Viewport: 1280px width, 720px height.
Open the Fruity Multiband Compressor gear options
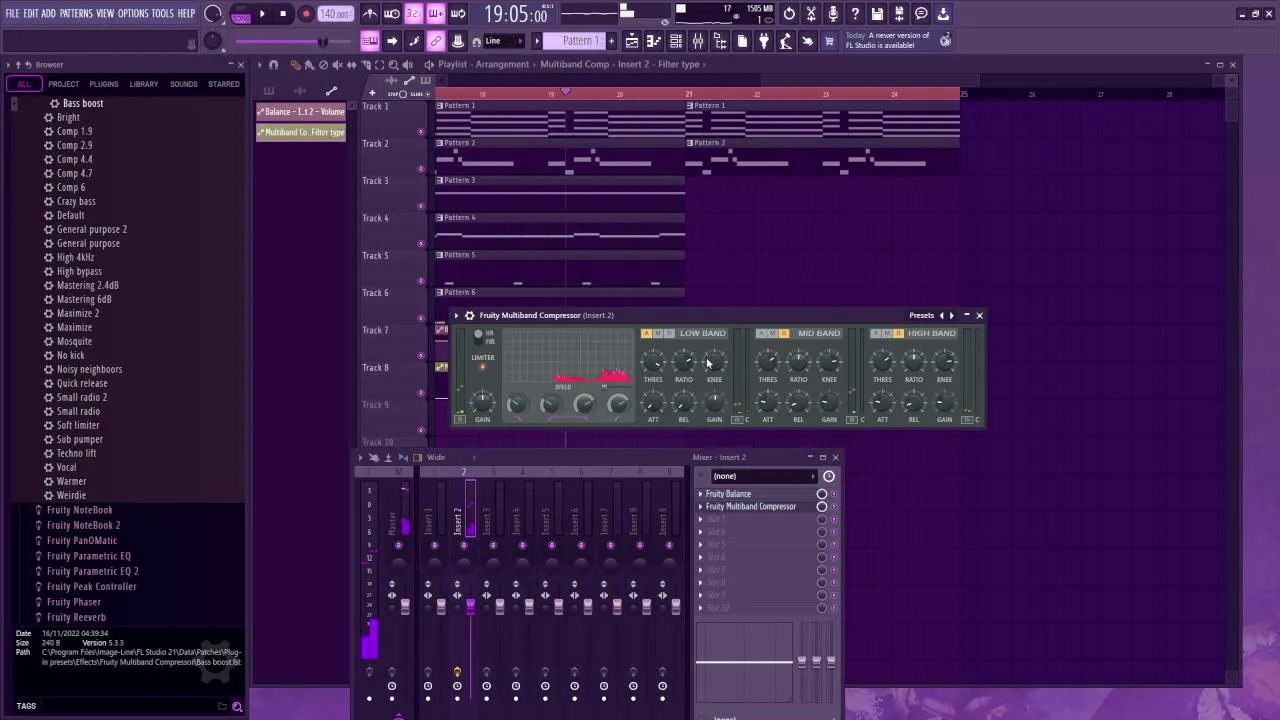coord(469,316)
